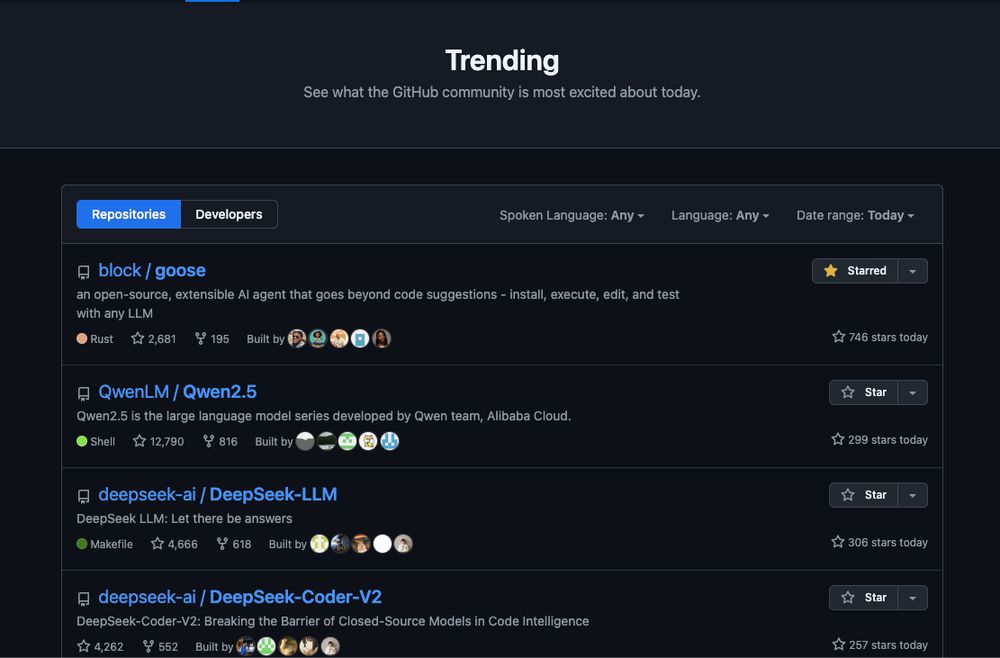Click the first contributor avatar for Qwen2.5
The width and height of the screenshot is (1000, 658).
click(305, 441)
